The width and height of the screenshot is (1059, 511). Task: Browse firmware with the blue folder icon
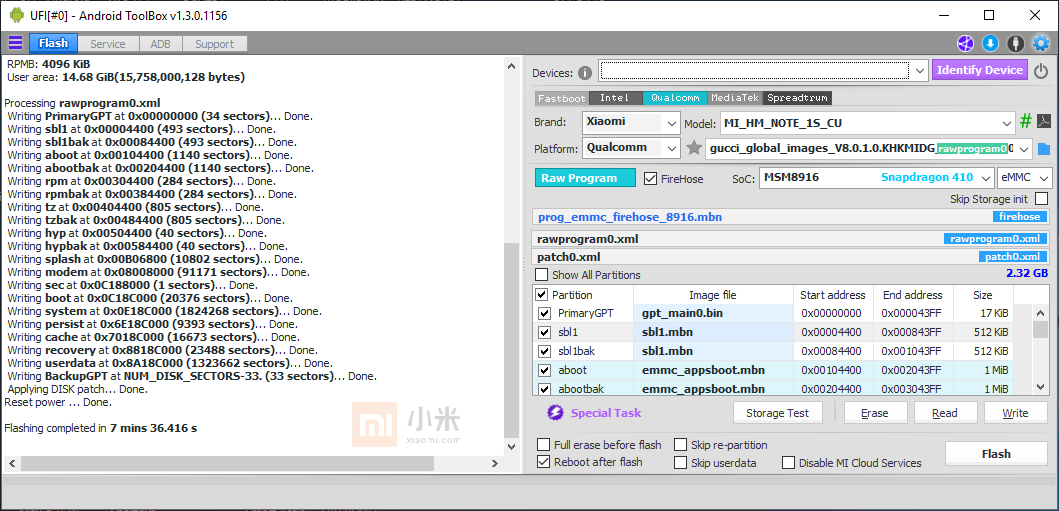point(1044,149)
